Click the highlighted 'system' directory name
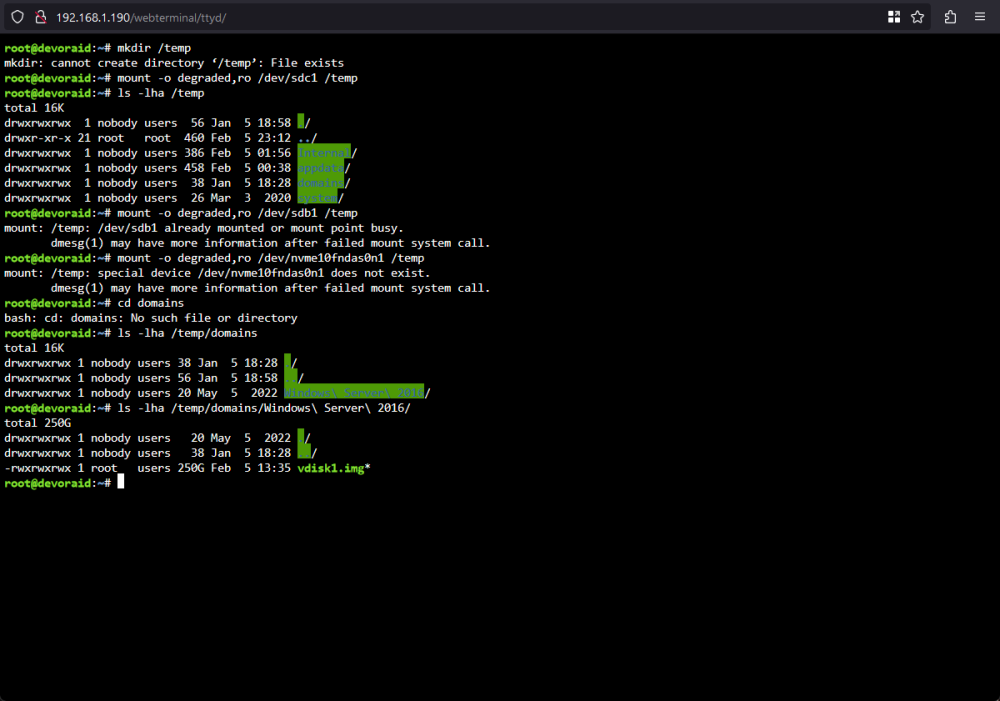Screen dimensions: 1000x701 click(x=318, y=198)
